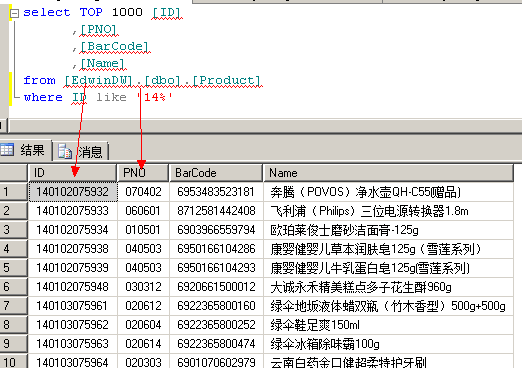Click ID cell 140102075939
The height and width of the screenshot is (368, 522).
73,268
